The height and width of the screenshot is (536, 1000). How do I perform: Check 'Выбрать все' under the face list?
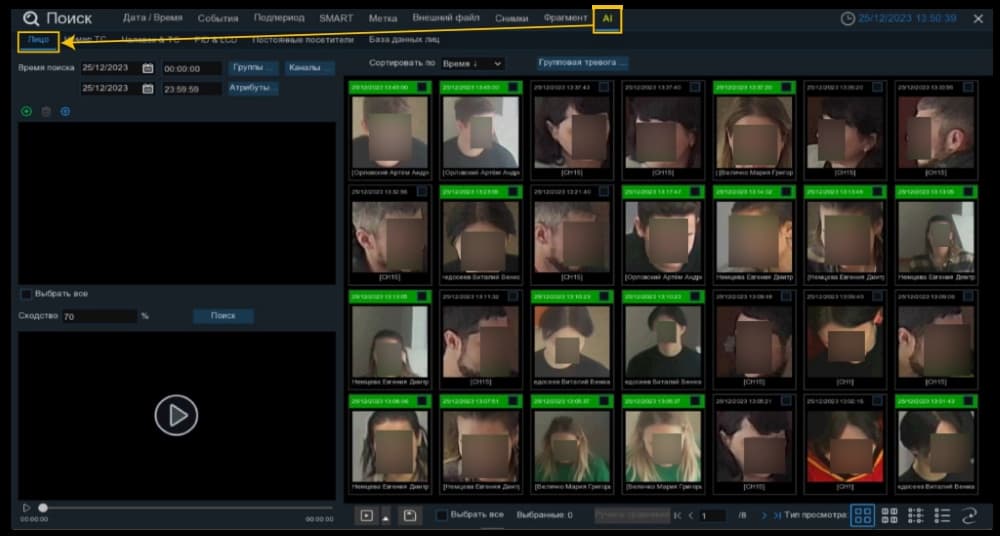(26, 294)
